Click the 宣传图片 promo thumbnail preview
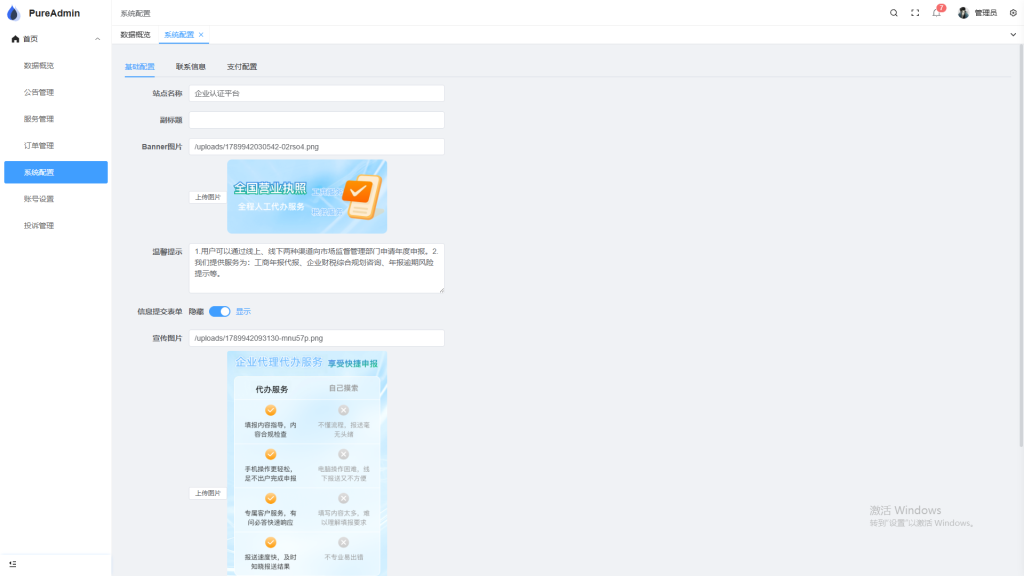The height and width of the screenshot is (576, 1024). click(x=307, y=464)
